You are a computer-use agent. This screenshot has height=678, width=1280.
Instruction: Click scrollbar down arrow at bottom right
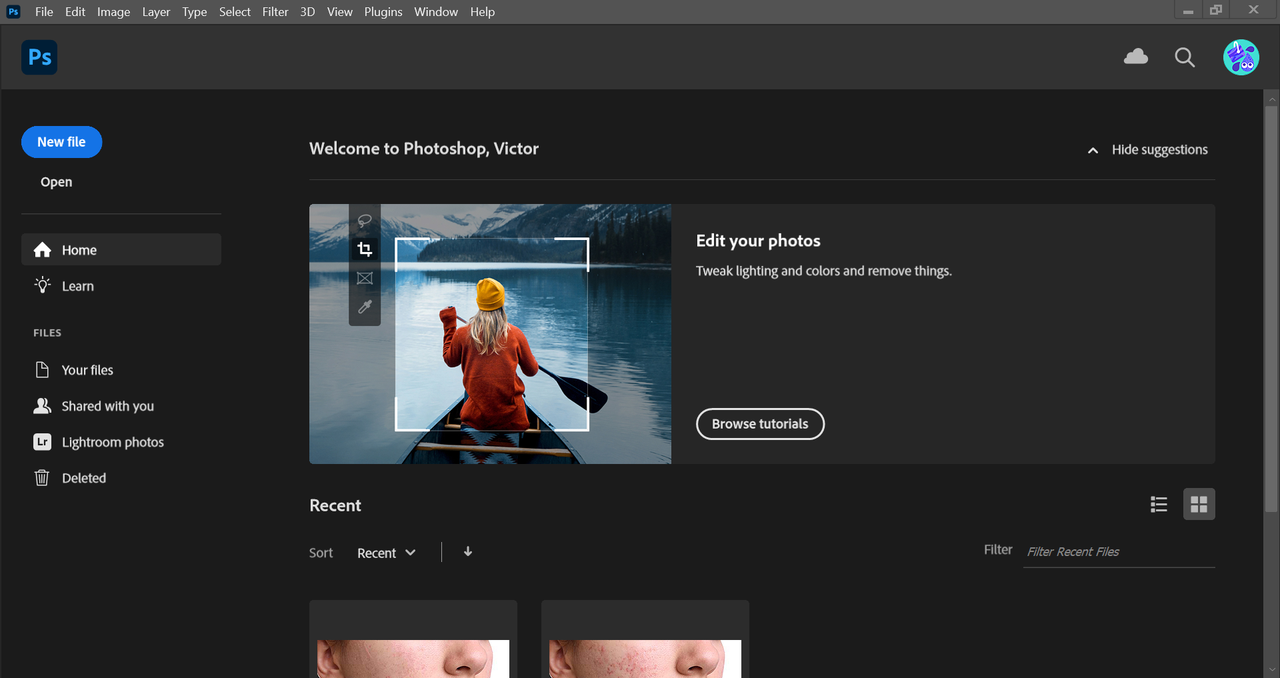1272,669
